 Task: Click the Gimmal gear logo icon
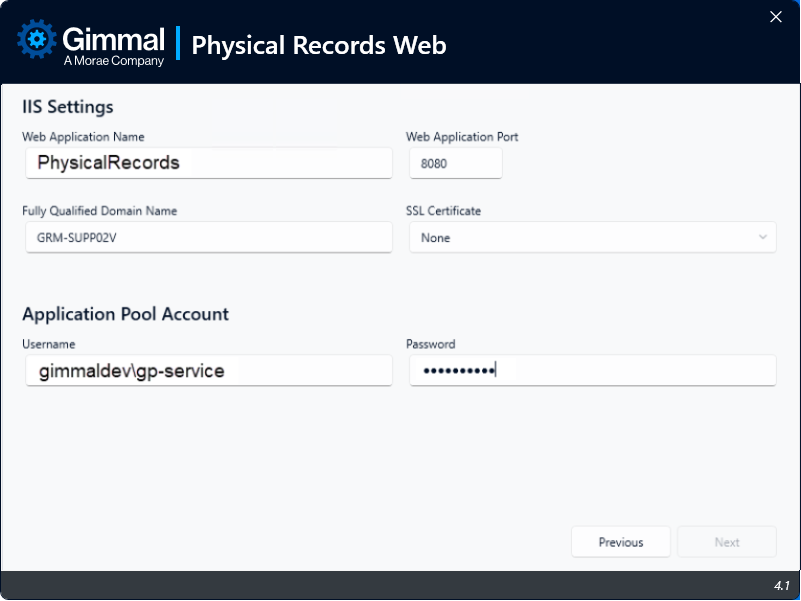click(37, 40)
